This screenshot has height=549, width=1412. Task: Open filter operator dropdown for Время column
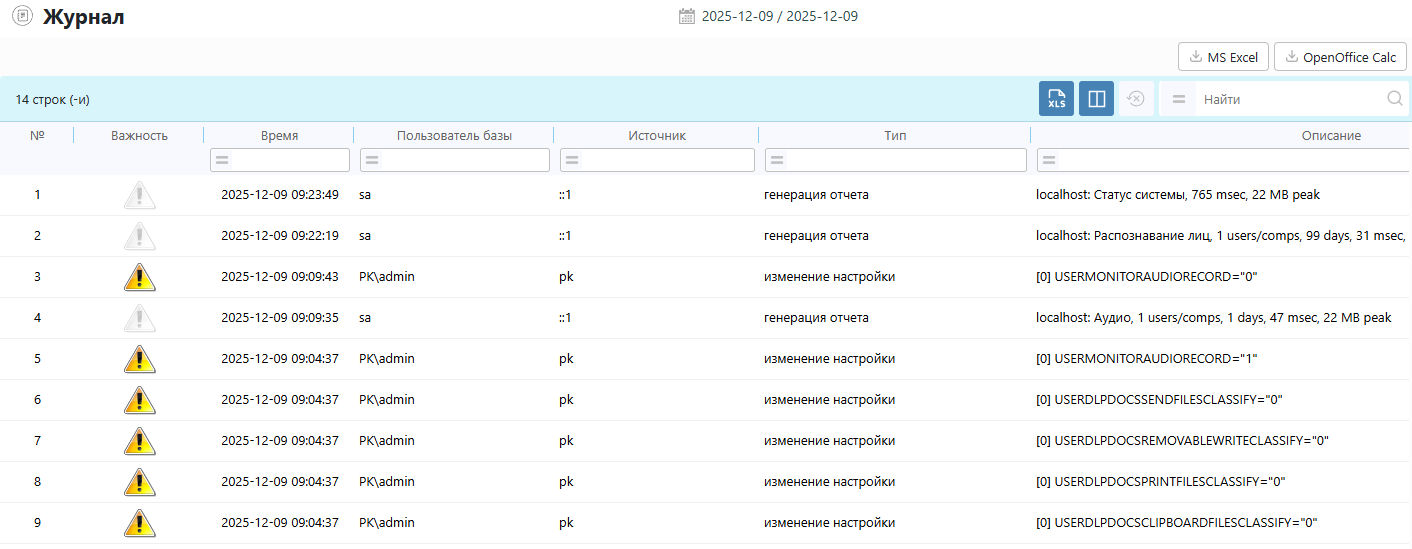point(222,160)
